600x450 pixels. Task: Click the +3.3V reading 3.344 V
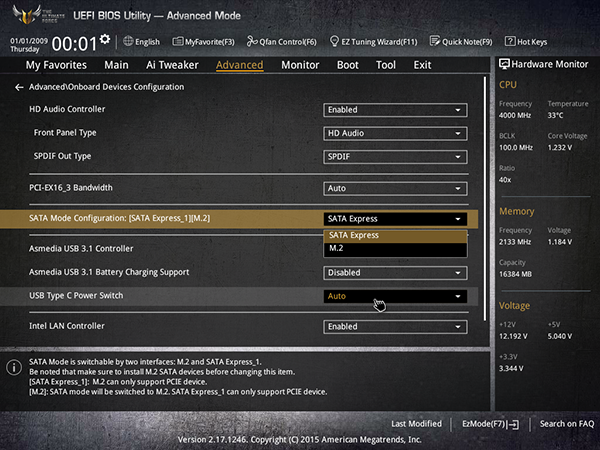pyautogui.click(x=511, y=368)
